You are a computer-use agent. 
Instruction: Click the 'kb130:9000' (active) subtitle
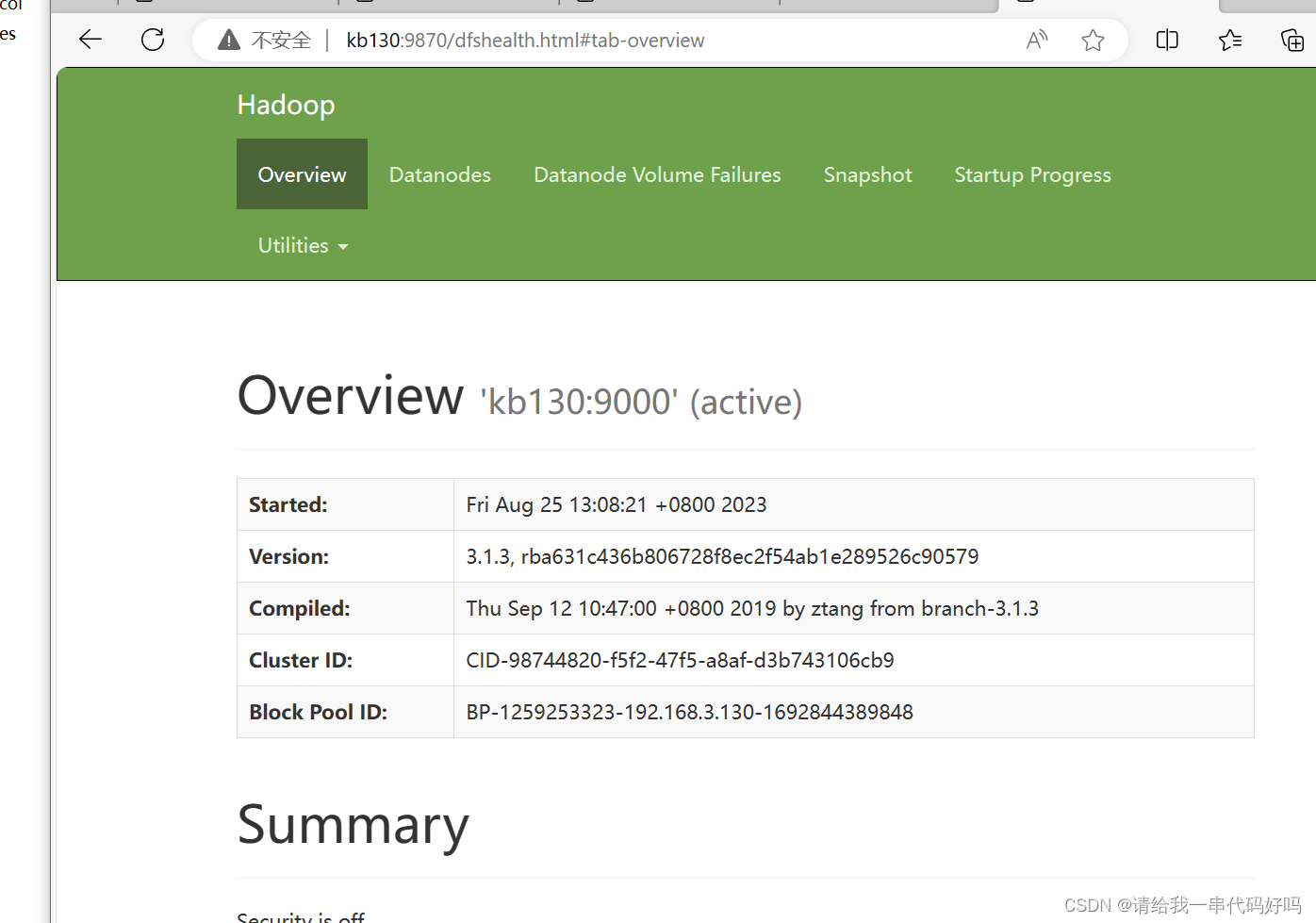(642, 402)
